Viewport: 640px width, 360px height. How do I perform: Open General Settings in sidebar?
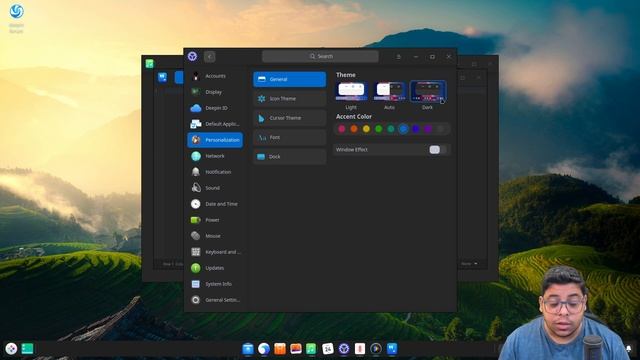click(215, 300)
